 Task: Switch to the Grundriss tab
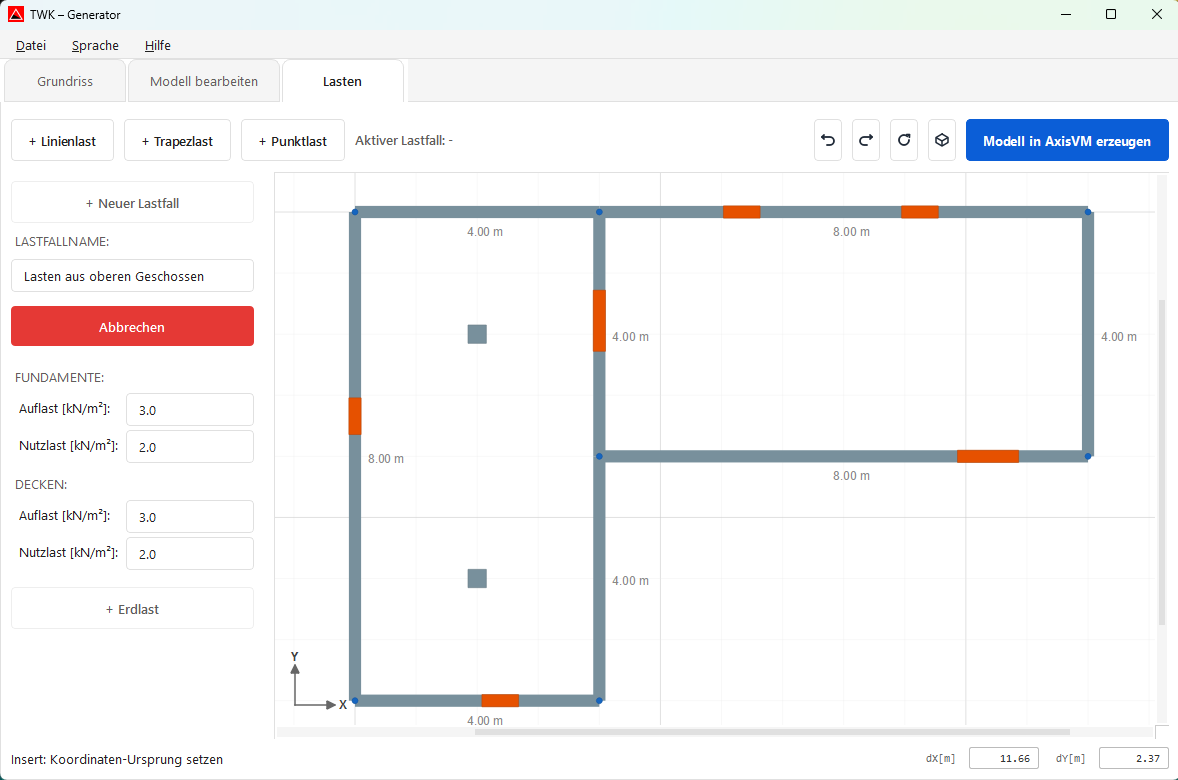tap(65, 81)
